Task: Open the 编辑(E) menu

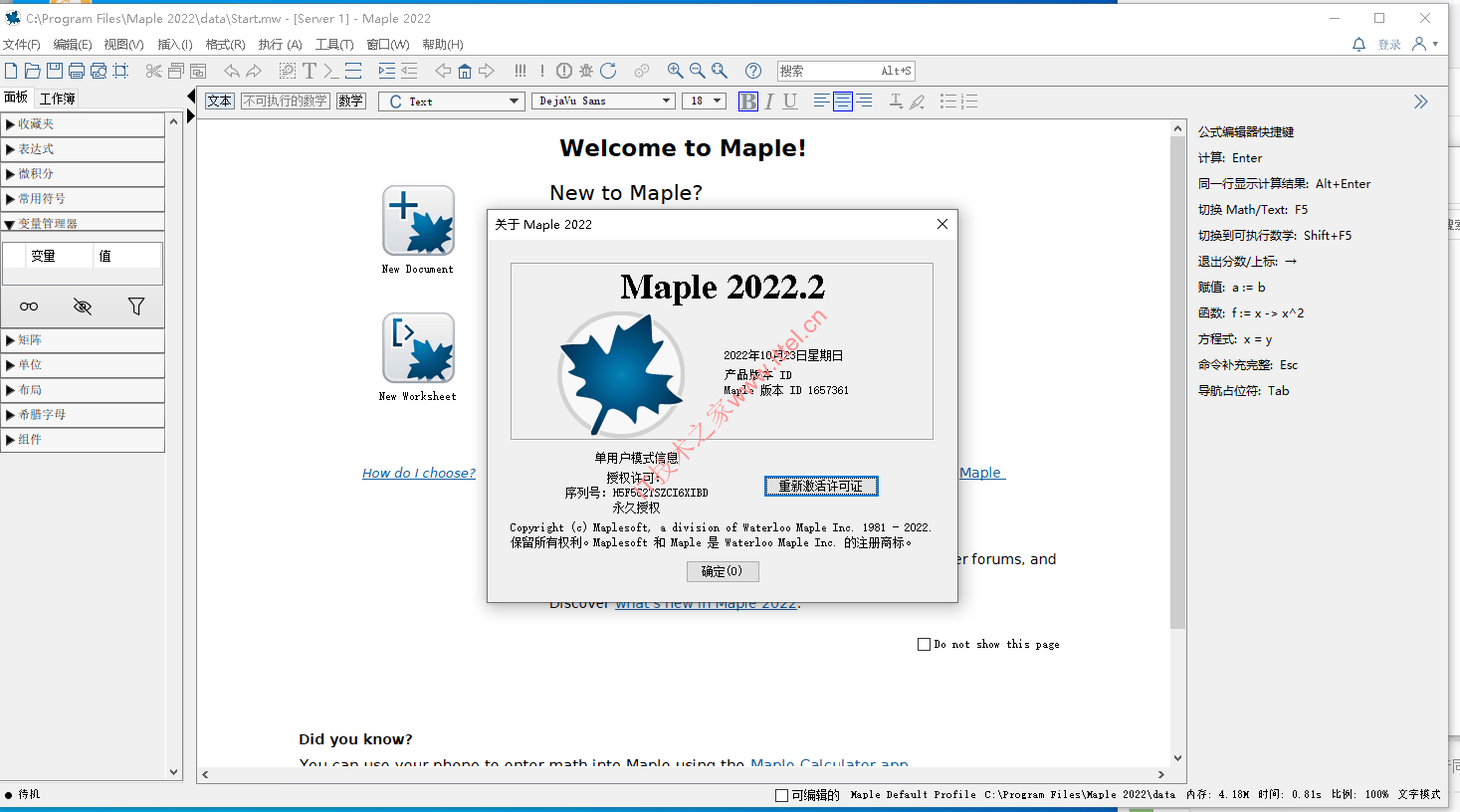Action: 73,44
